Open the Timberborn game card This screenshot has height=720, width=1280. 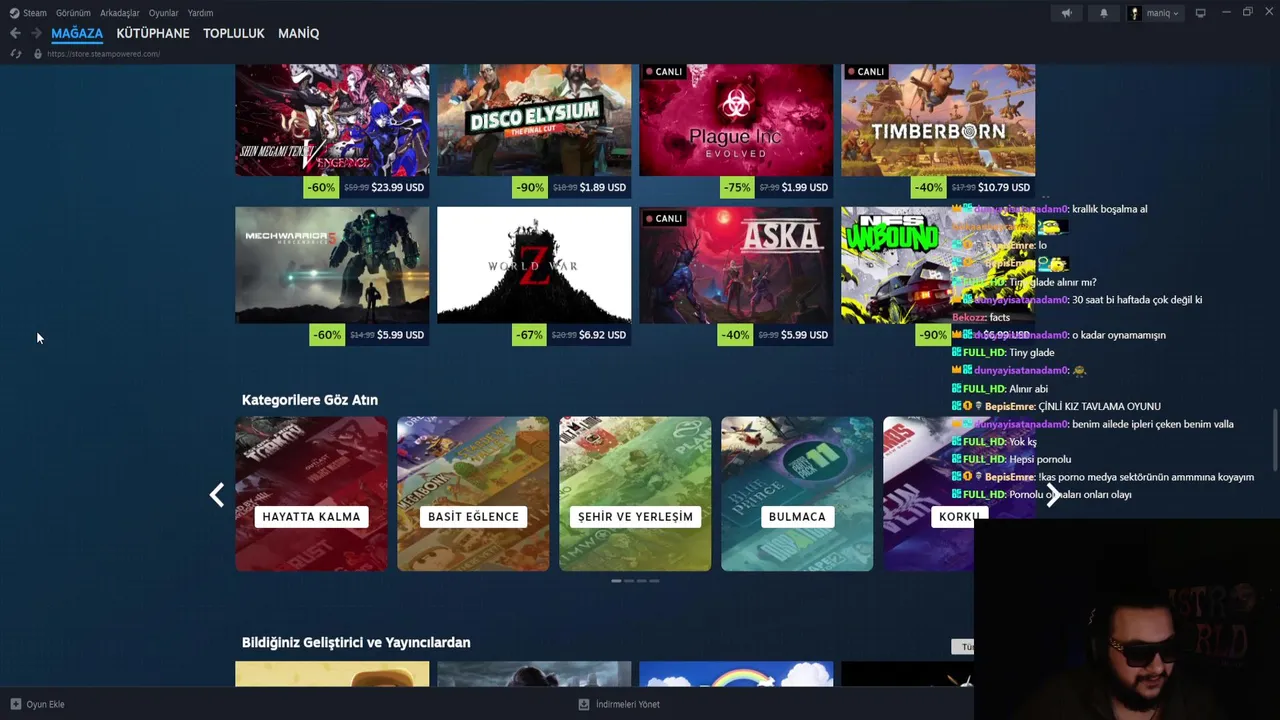click(938, 120)
